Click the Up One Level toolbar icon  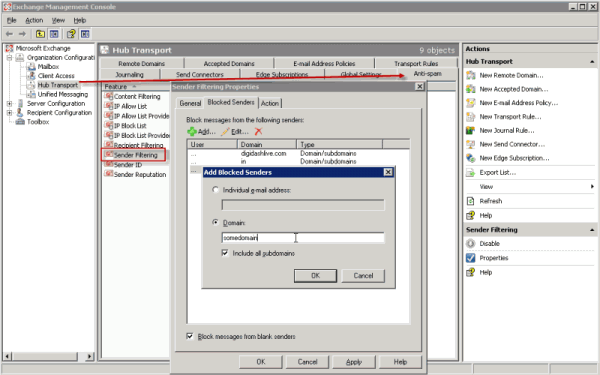[x=40, y=34]
